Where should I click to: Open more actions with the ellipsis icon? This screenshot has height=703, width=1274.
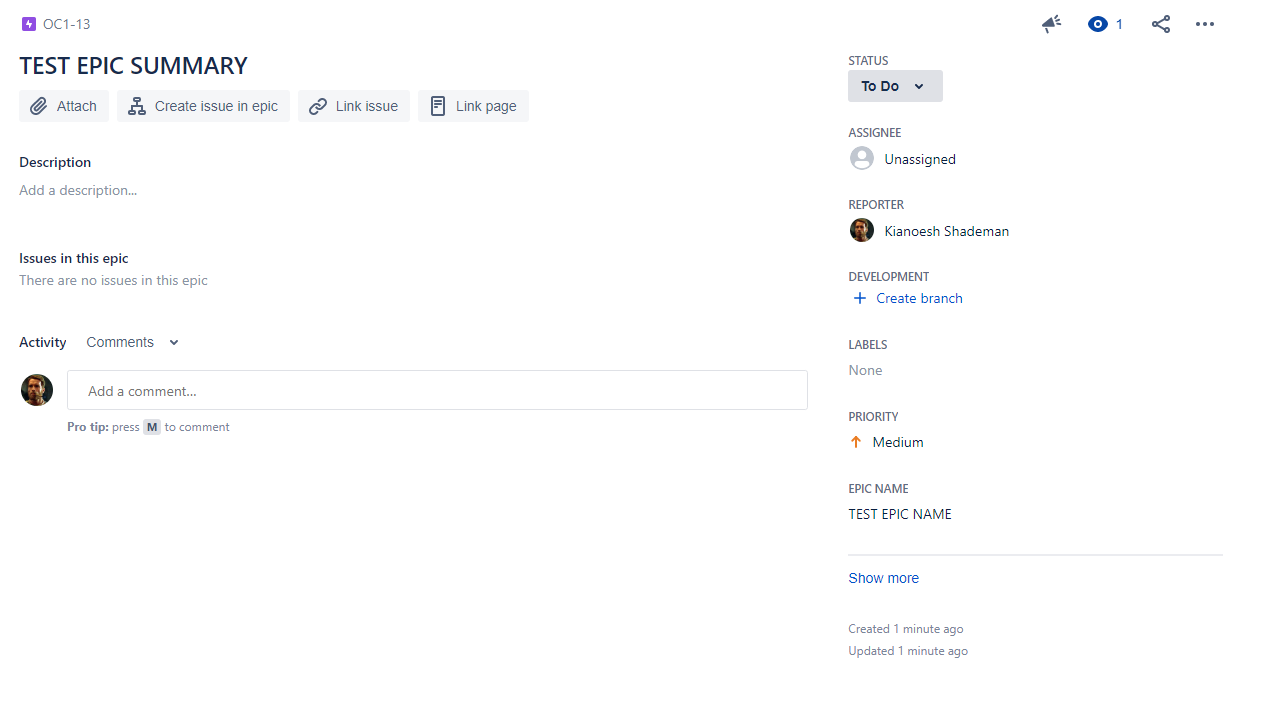pos(1204,24)
